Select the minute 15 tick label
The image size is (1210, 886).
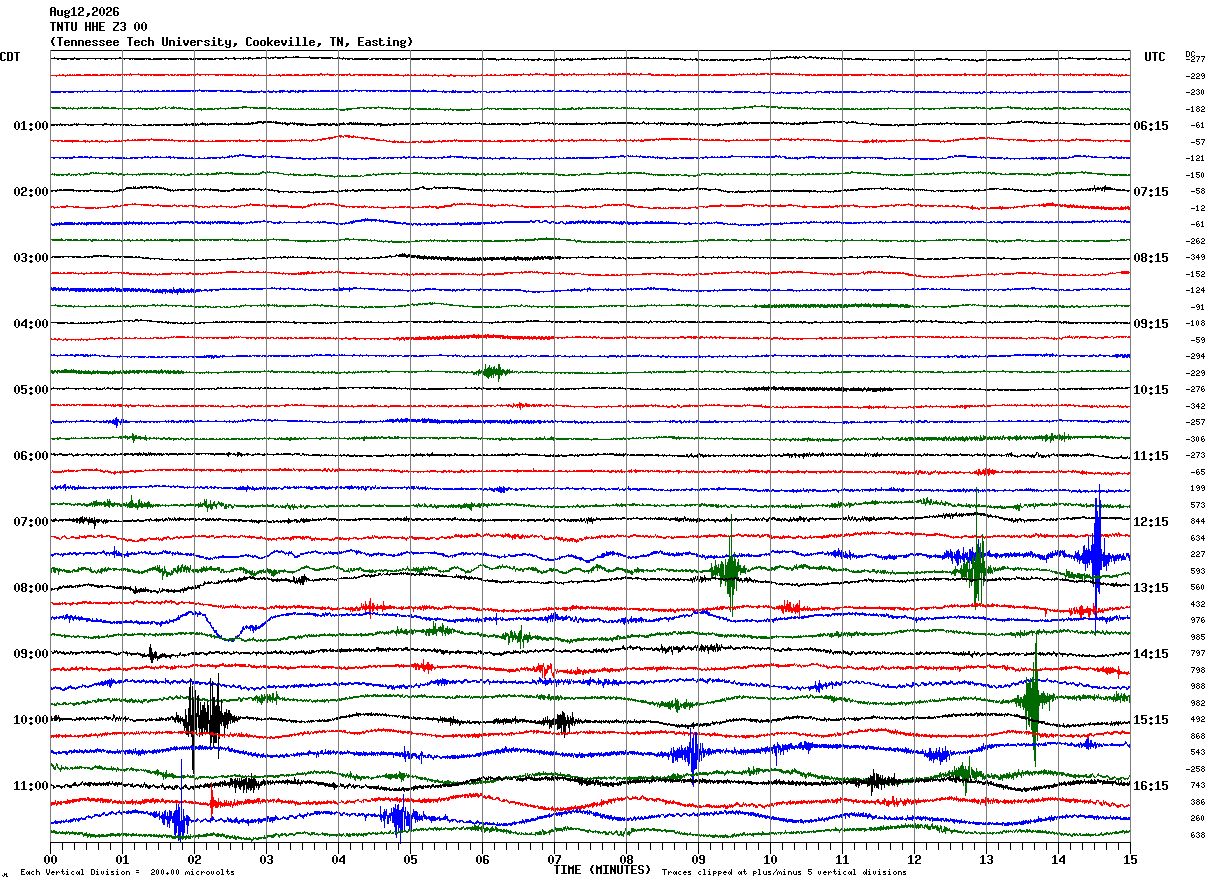(1129, 859)
